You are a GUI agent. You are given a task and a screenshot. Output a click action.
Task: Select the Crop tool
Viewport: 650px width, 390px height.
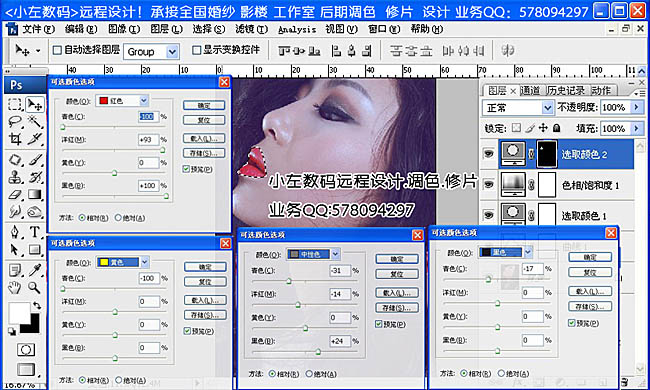15,139
